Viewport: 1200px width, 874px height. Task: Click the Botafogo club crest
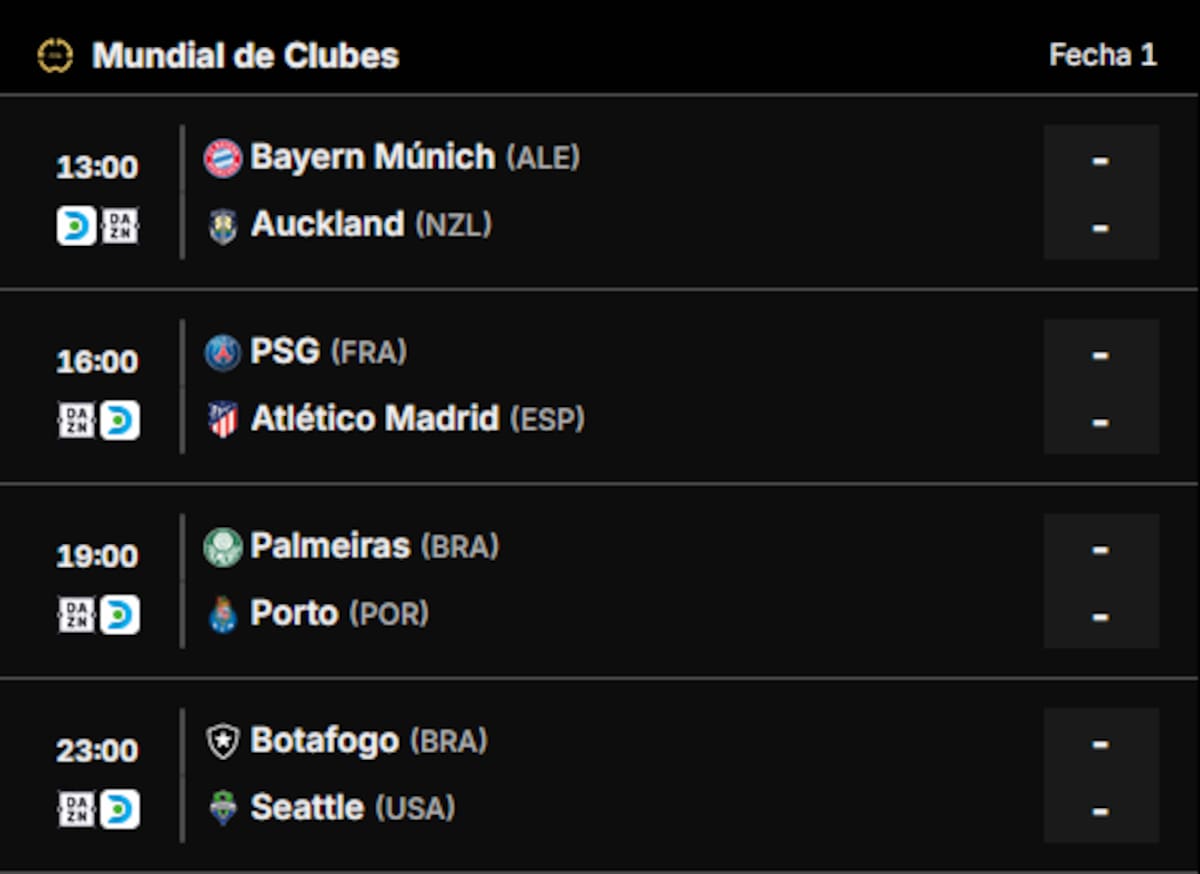(223, 742)
